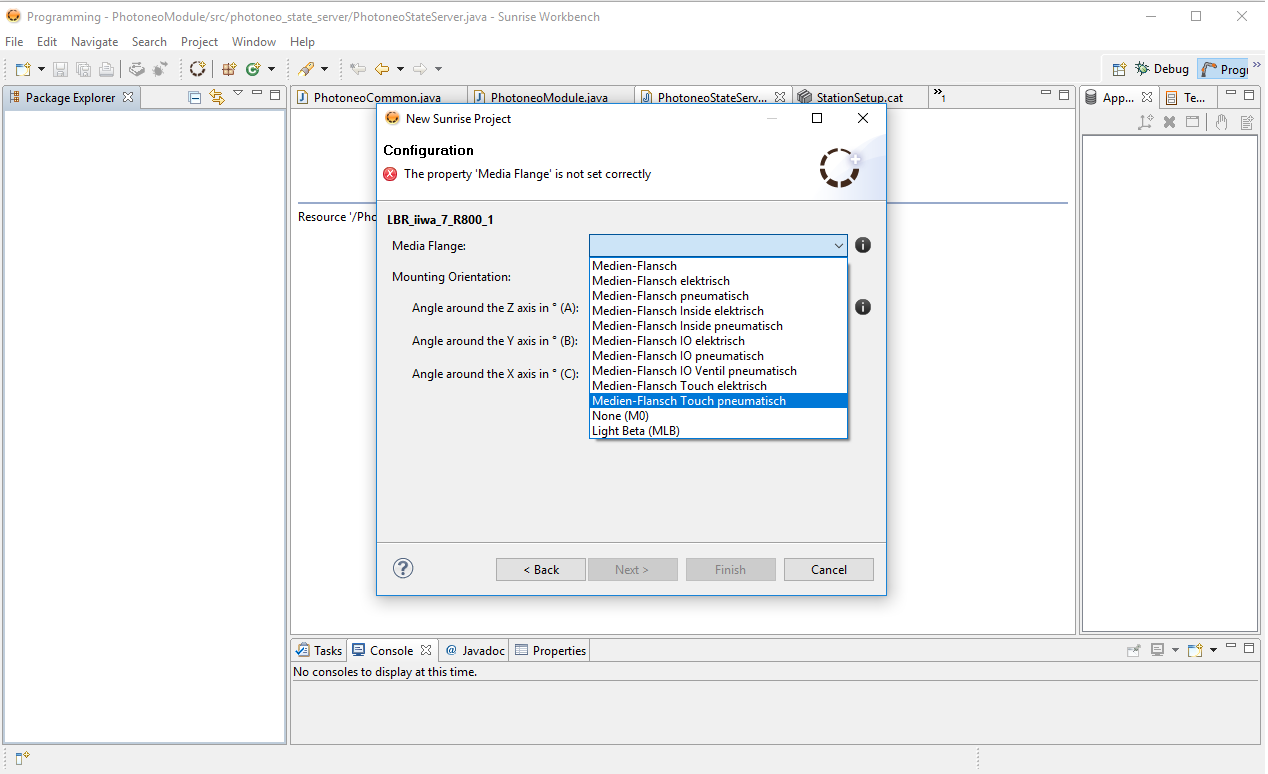
Task: Click the hand icon in Application data
Action: (x=1221, y=122)
